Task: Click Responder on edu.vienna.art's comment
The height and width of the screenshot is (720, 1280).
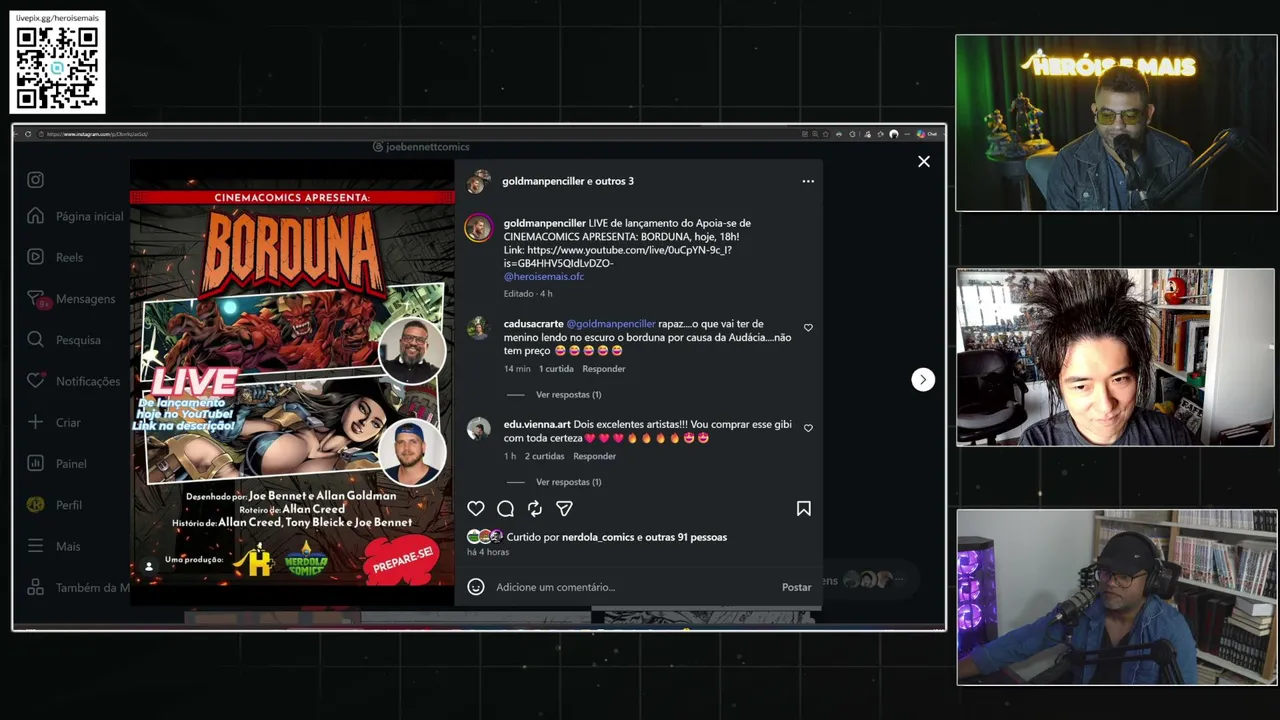Action: (x=594, y=456)
